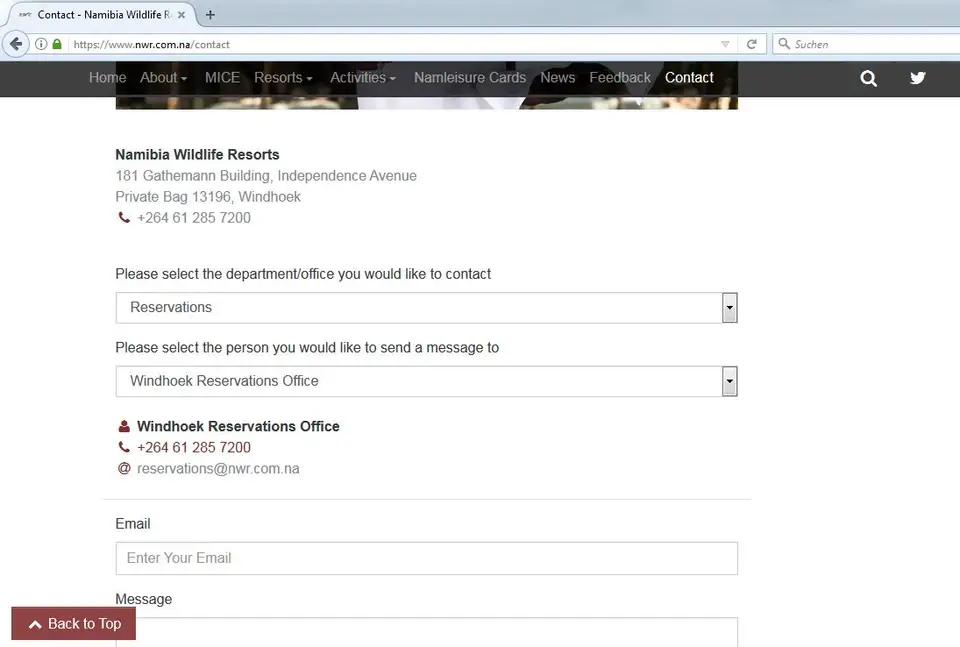This screenshot has height=647, width=960.
Task: Open Namleisure Cards page
Action: 470,78
